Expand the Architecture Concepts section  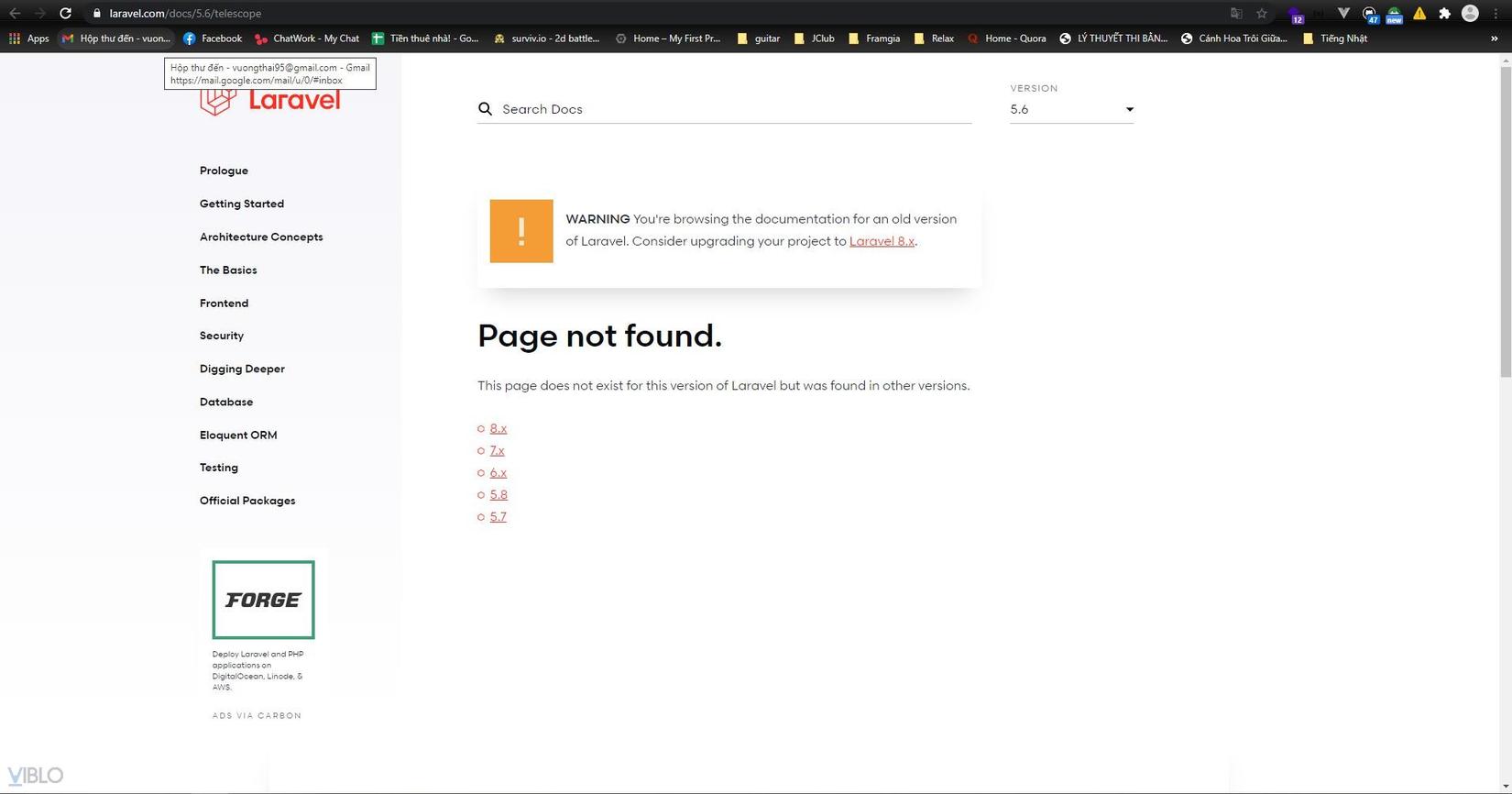tap(261, 237)
